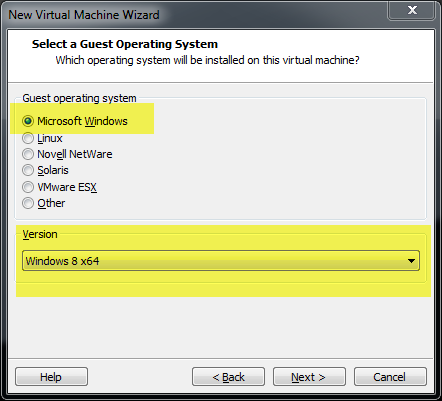Close the wizard with the X button
Image resolution: width=442 pixels, height=401 pixels.
[412, 10]
